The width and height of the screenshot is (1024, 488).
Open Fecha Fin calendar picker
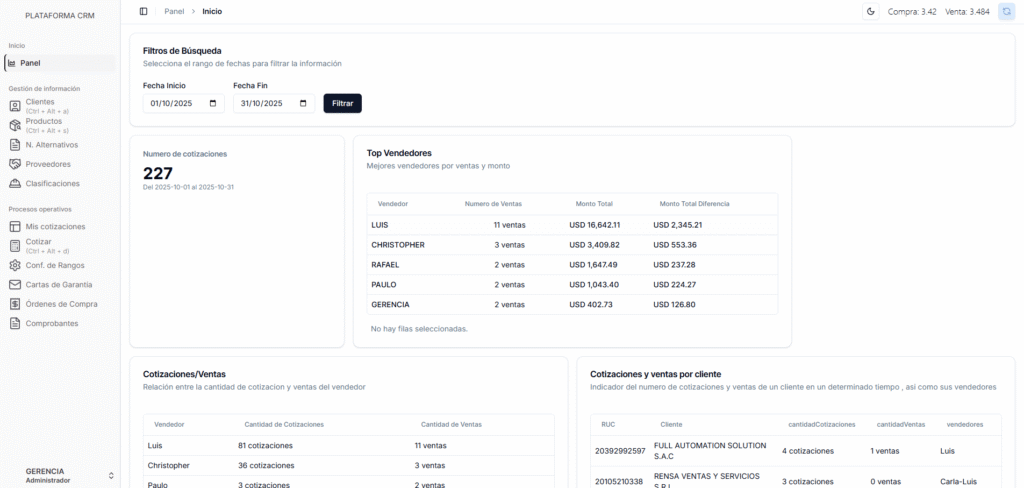coord(303,103)
